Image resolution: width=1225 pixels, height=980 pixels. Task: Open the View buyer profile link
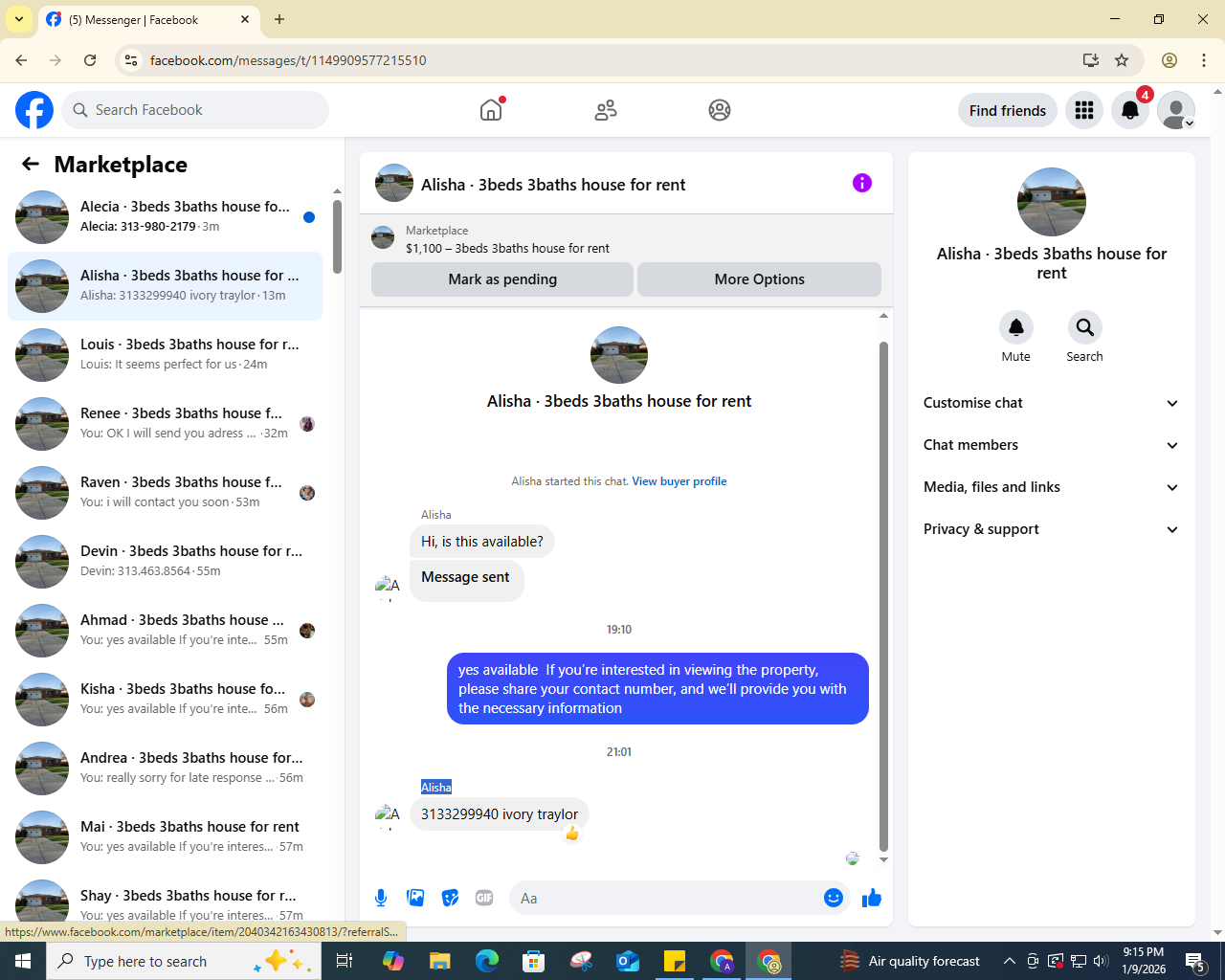coord(679,481)
